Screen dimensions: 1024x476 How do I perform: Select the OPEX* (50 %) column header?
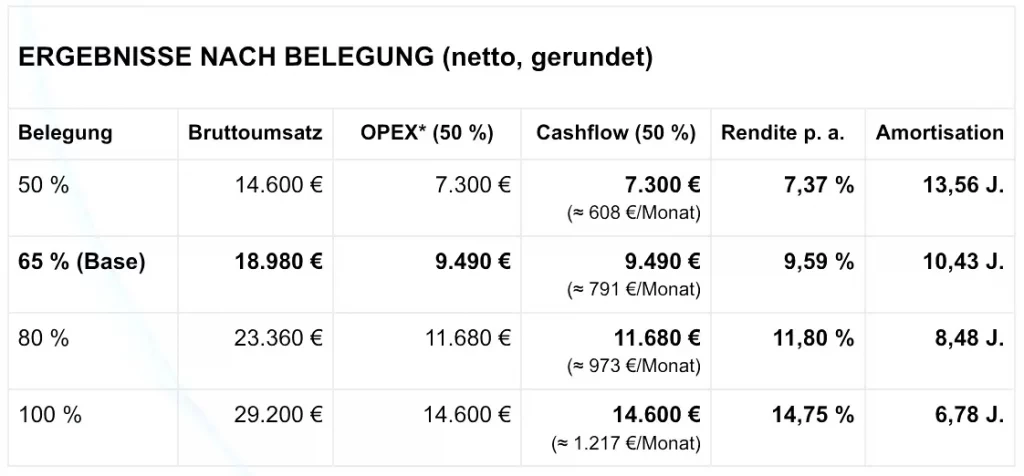click(427, 133)
